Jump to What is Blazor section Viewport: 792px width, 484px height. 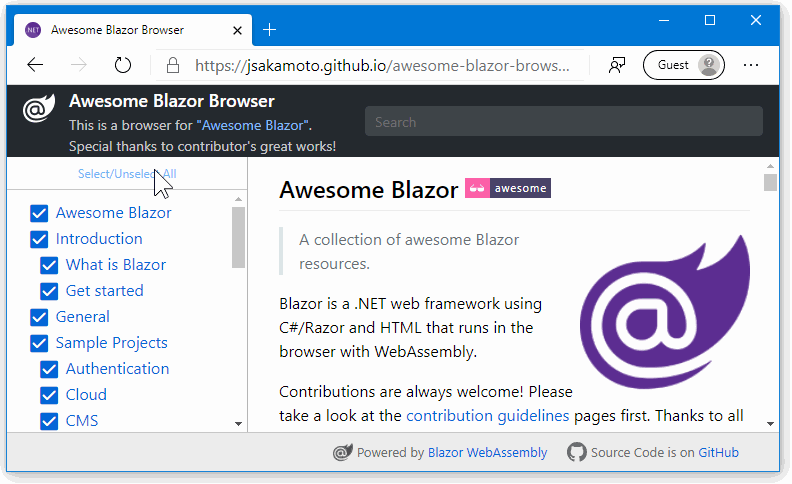[x=116, y=265]
